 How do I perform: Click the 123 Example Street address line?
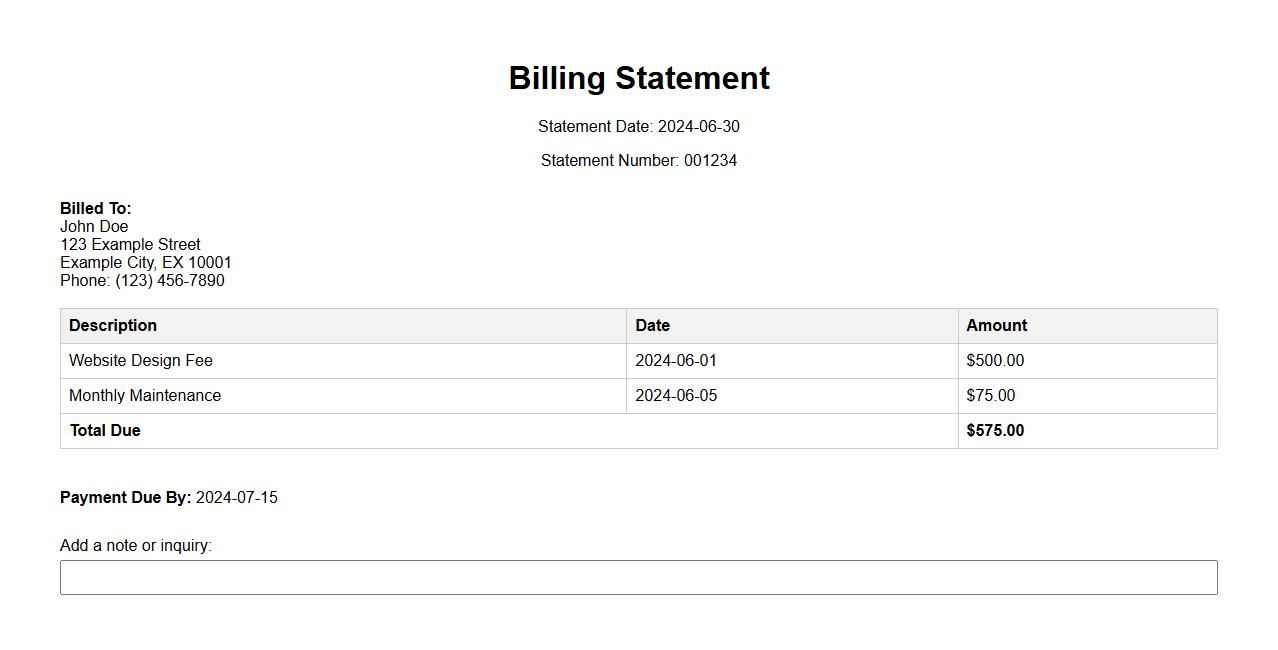[130, 245]
